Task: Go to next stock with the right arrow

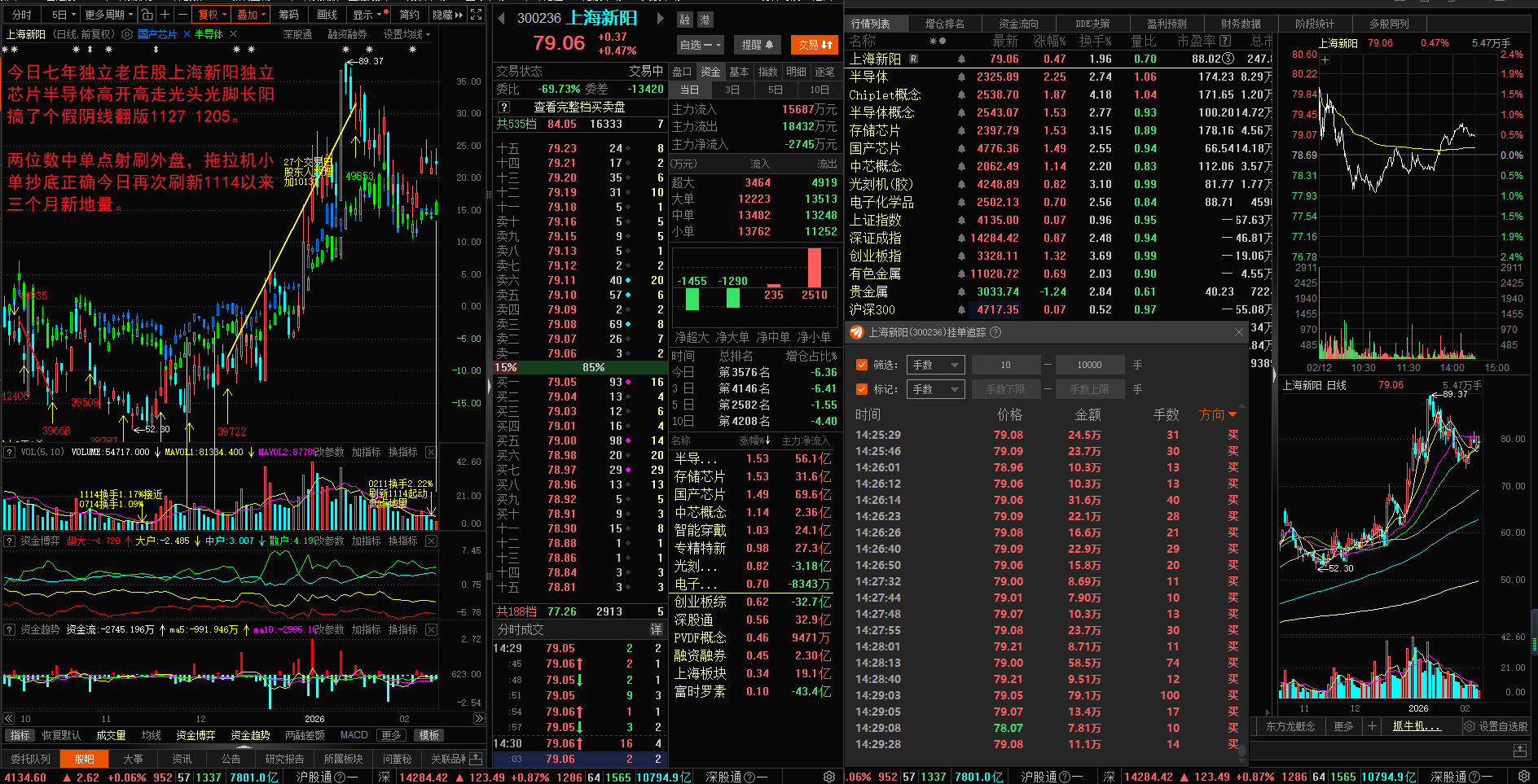Action: point(661,18)
